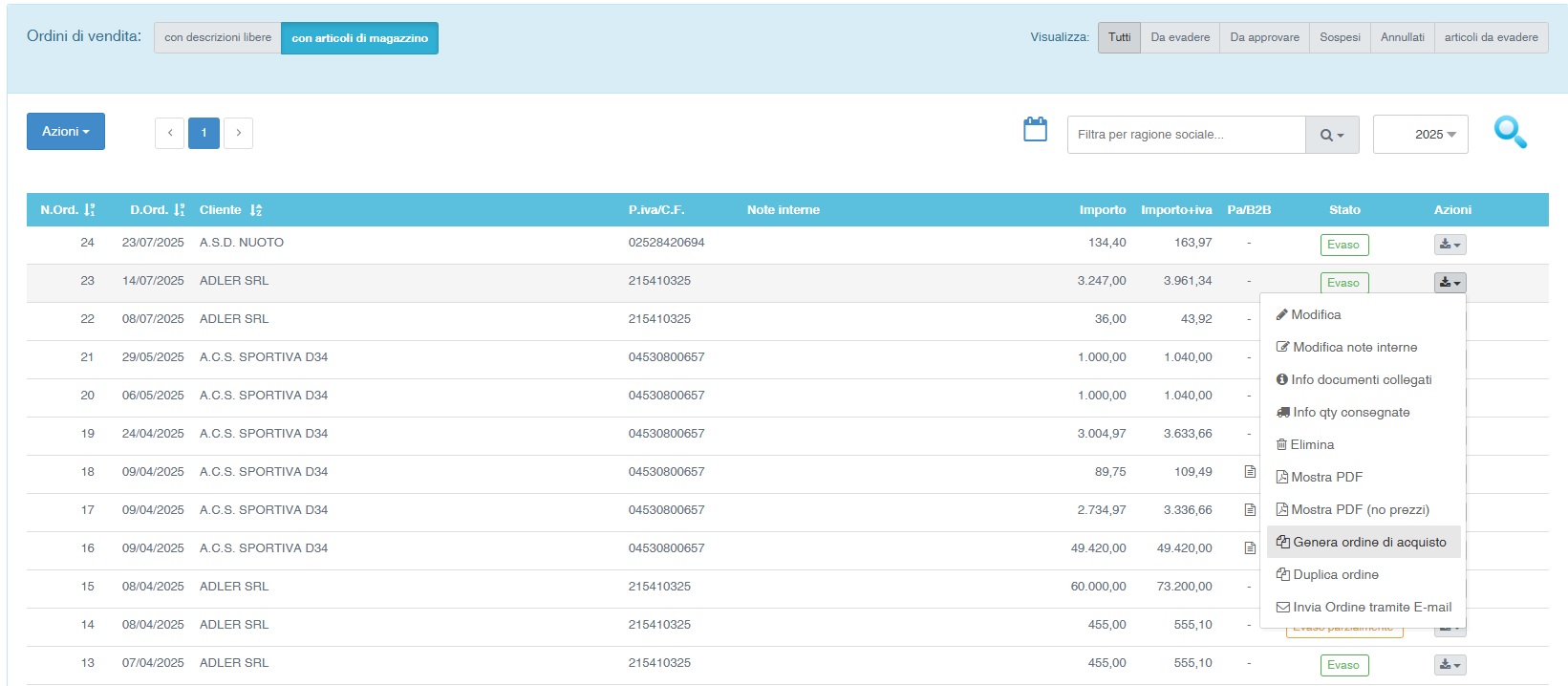The height and width of the screenshot is (686, 1568).
Task: Sort by order number column icon
Action: click(x=90, y=210)
